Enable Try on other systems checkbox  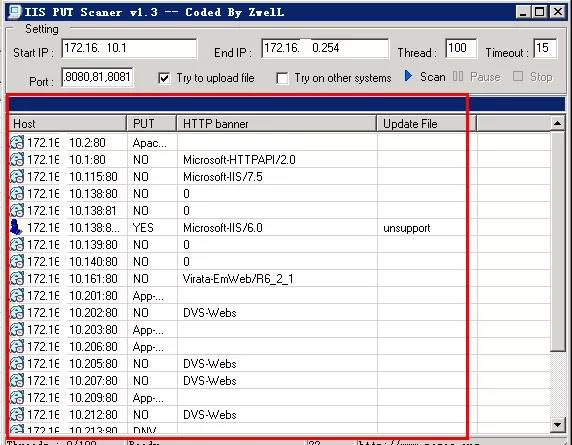[x=282, y=78]
